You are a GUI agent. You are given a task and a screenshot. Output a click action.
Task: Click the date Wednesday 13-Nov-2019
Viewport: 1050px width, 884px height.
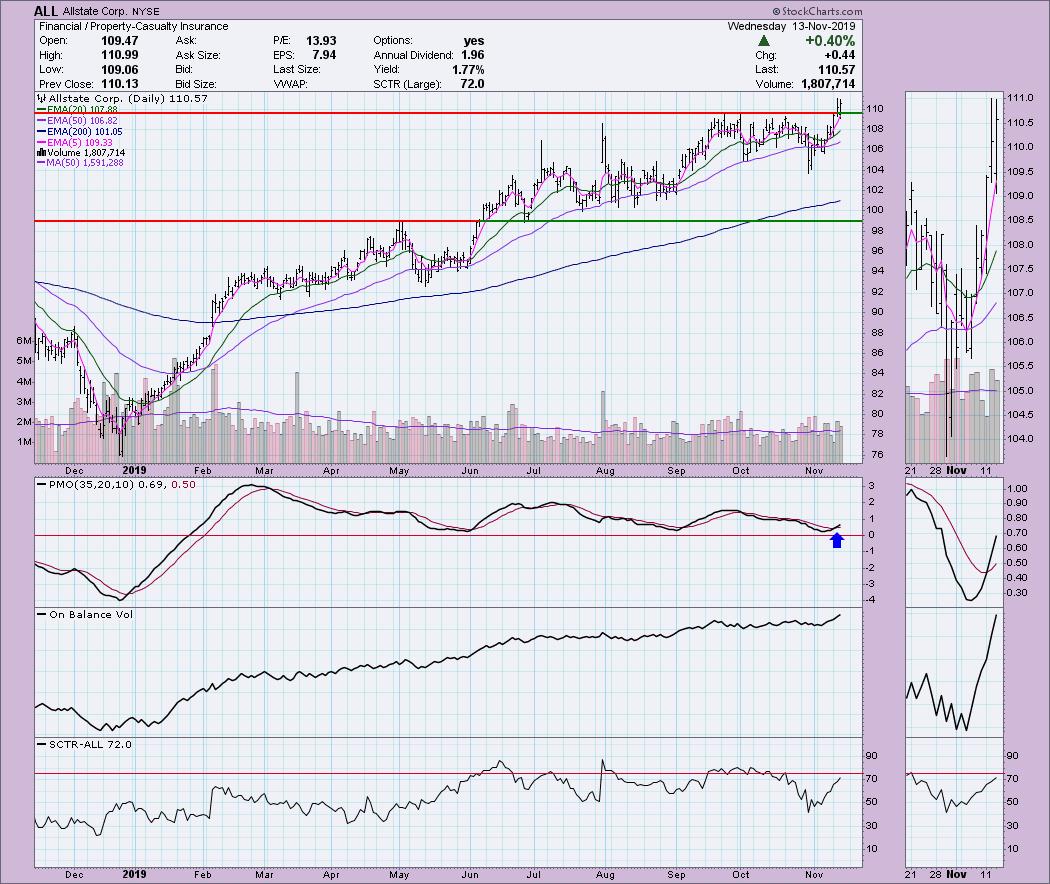click(792, 26)
